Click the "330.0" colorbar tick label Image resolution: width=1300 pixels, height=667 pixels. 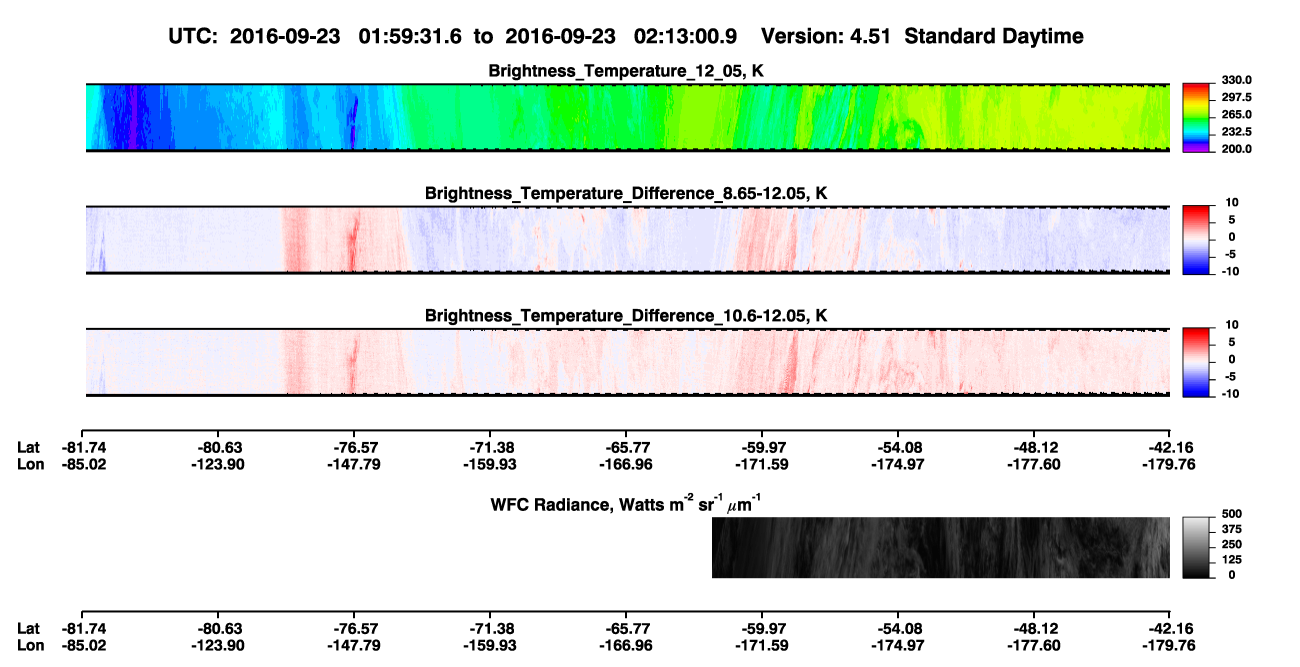(1237, 80)
